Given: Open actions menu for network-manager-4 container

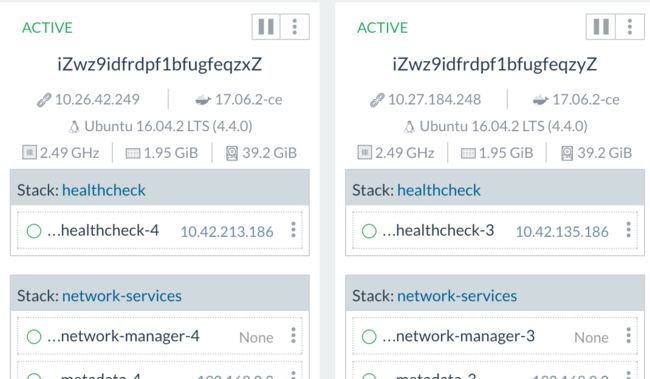Looking at the screenshot, I should (293, 335).
